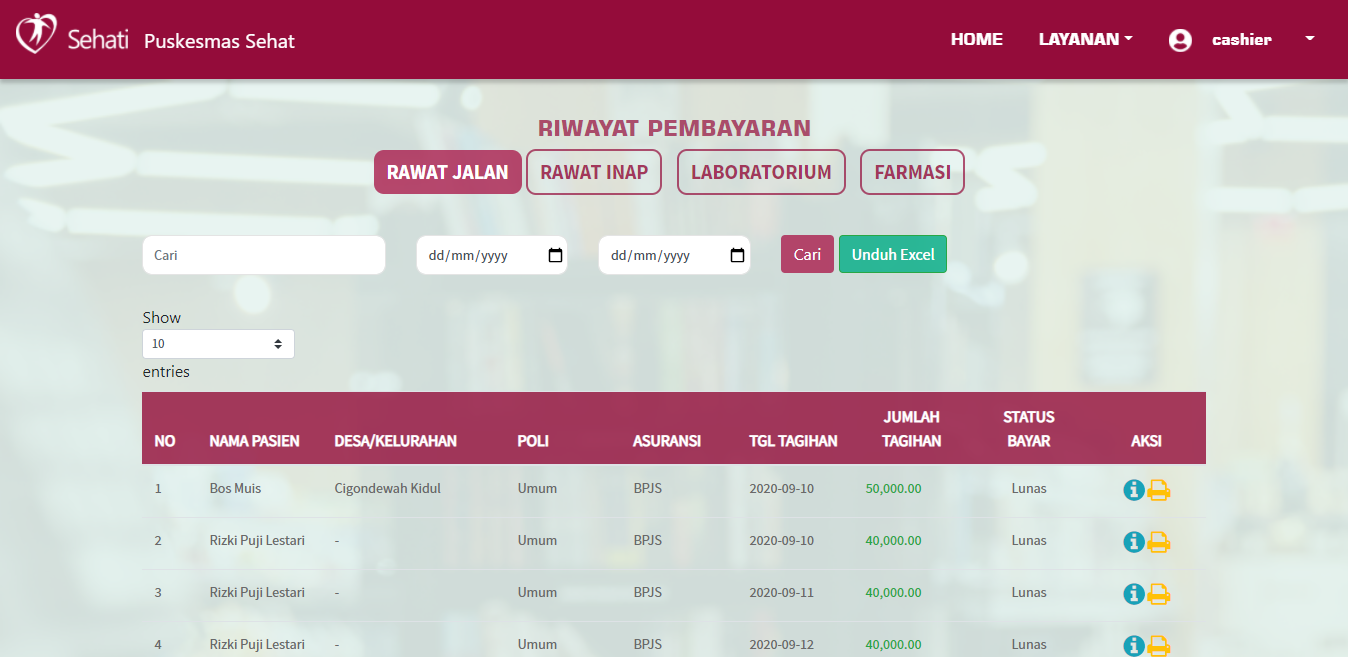Print the receipt for Bos Muis row
Screen dimensions: 1348x657
pos(1159,490)
